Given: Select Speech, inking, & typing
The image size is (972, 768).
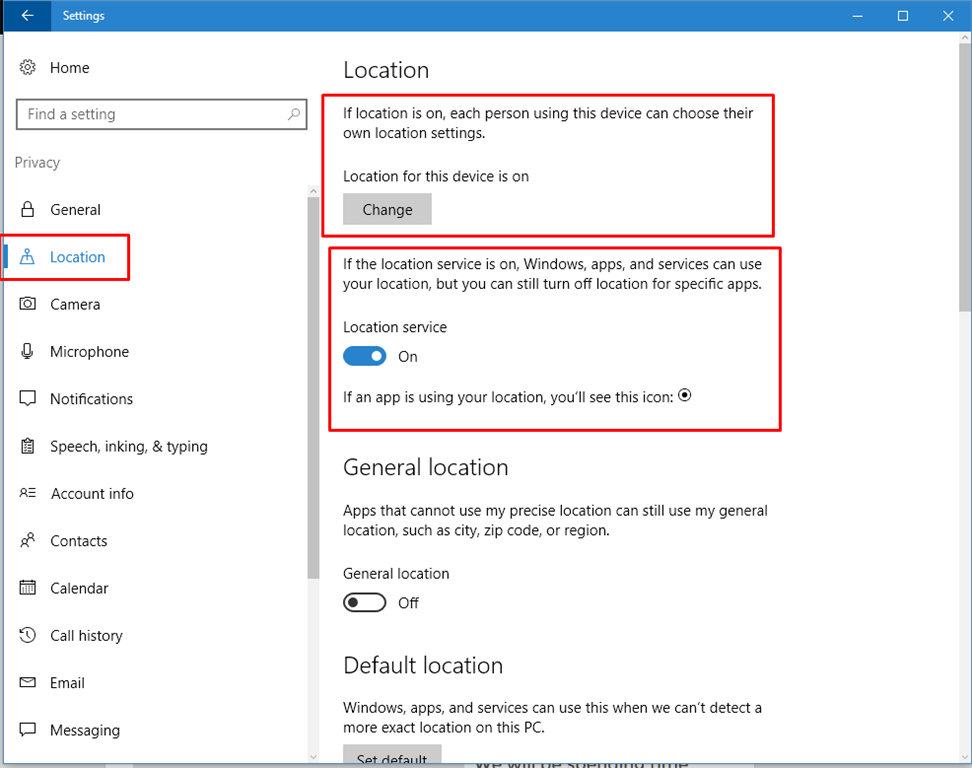Looking at the screenshot, I should (x=128, y=447).
